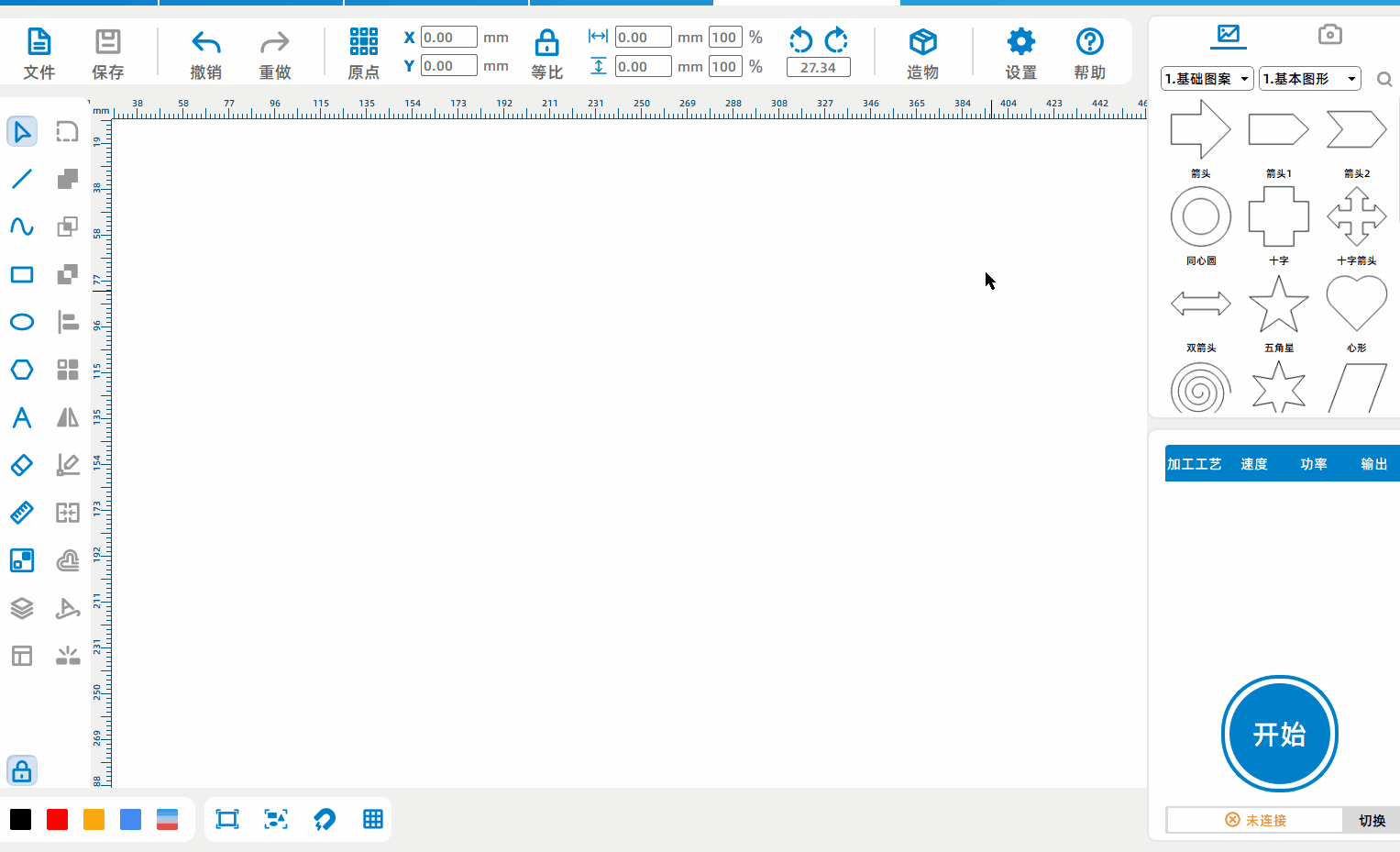1400x852 pixels.
Task: Pick the orange color swatch
Action: pos(94,819)
